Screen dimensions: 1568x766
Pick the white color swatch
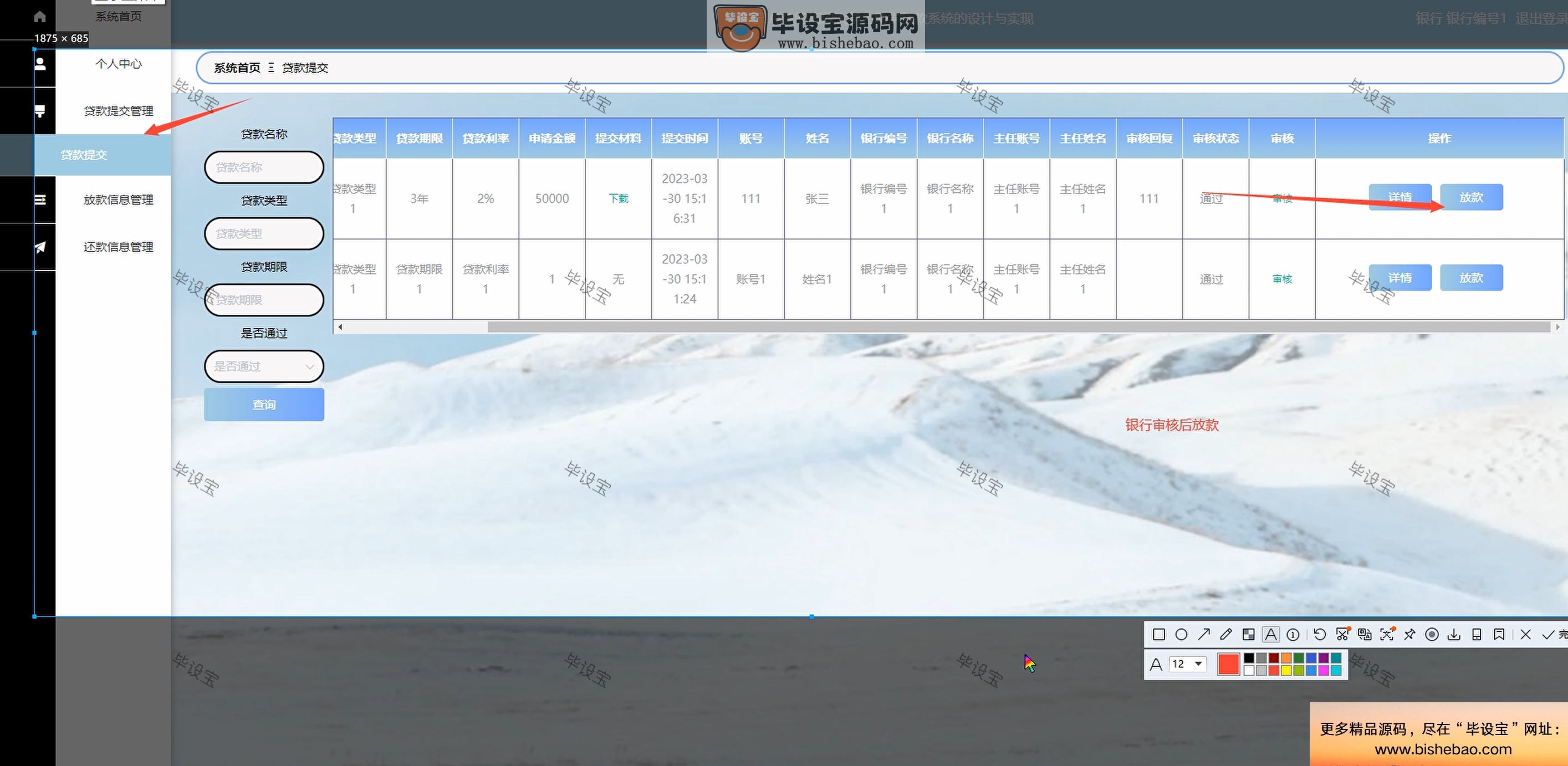[1249, 671]
